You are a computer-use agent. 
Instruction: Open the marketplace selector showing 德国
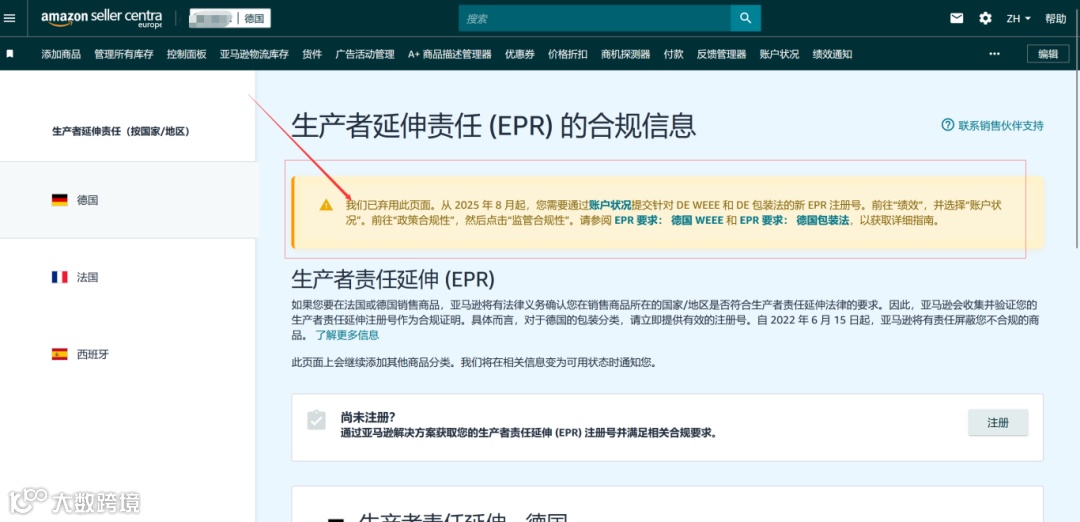(x=230, y=19)
